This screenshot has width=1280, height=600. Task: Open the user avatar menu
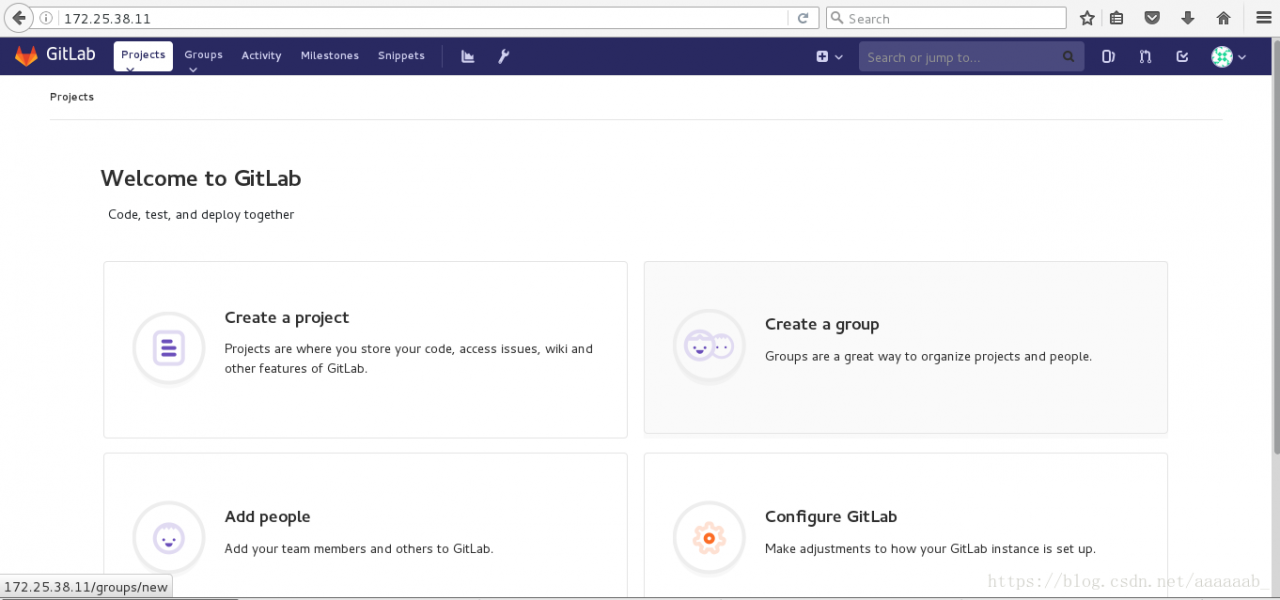click(1229, 57)
